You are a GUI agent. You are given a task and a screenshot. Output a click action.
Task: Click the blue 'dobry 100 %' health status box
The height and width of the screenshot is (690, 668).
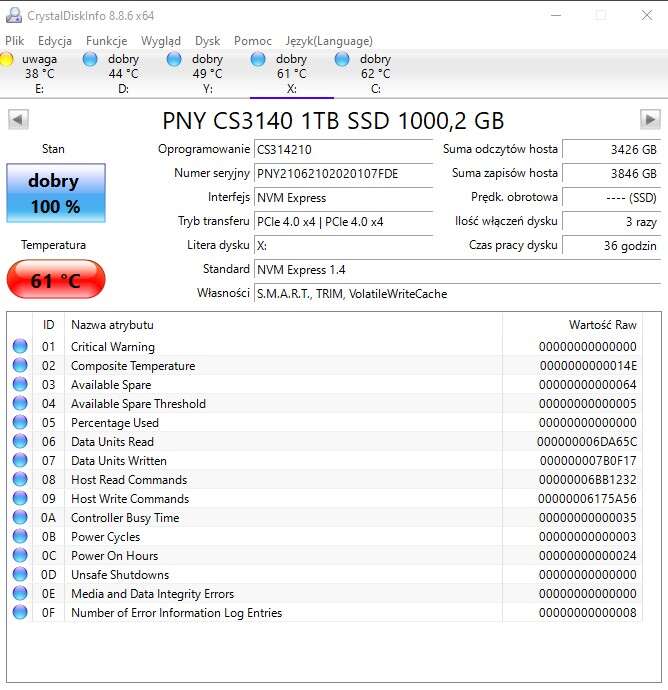click(55, 193)
